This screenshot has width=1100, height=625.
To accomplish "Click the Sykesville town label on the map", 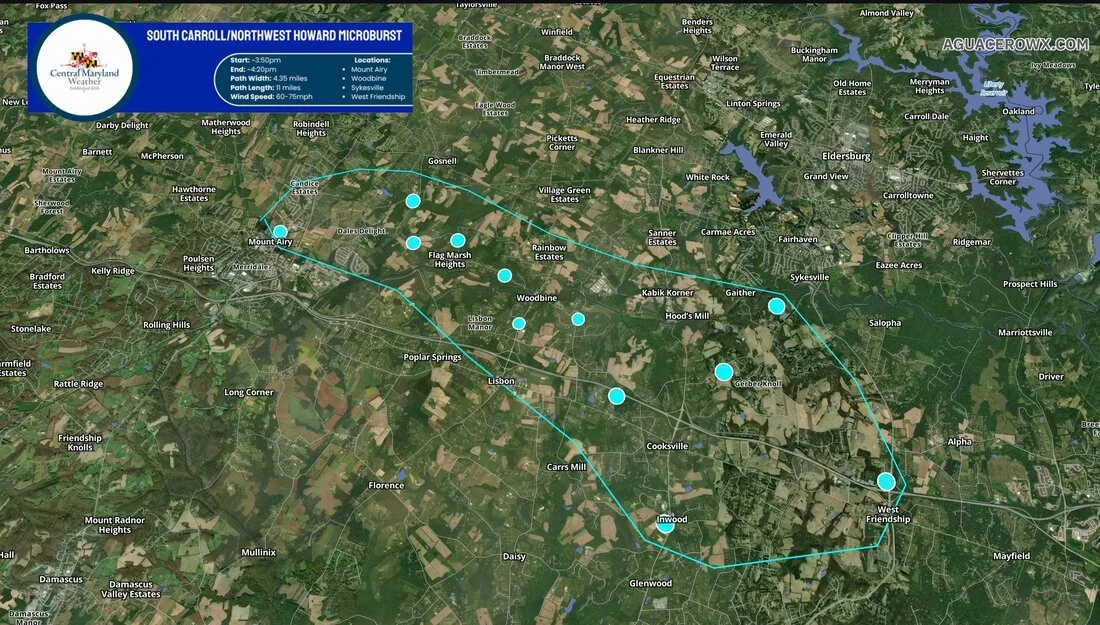I will coord(810,277).
